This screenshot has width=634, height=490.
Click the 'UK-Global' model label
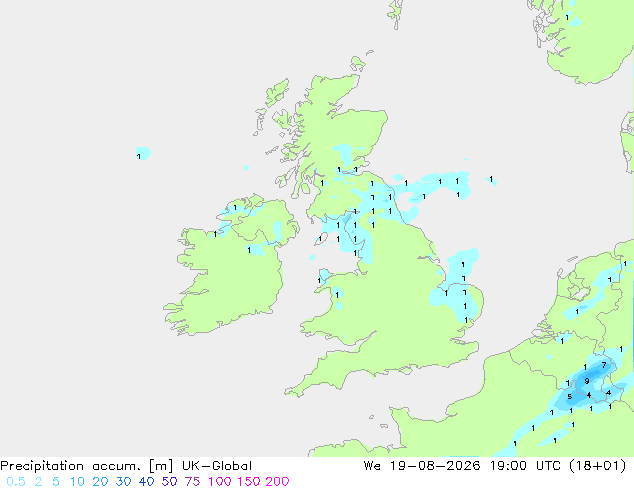tap(217, 466)
